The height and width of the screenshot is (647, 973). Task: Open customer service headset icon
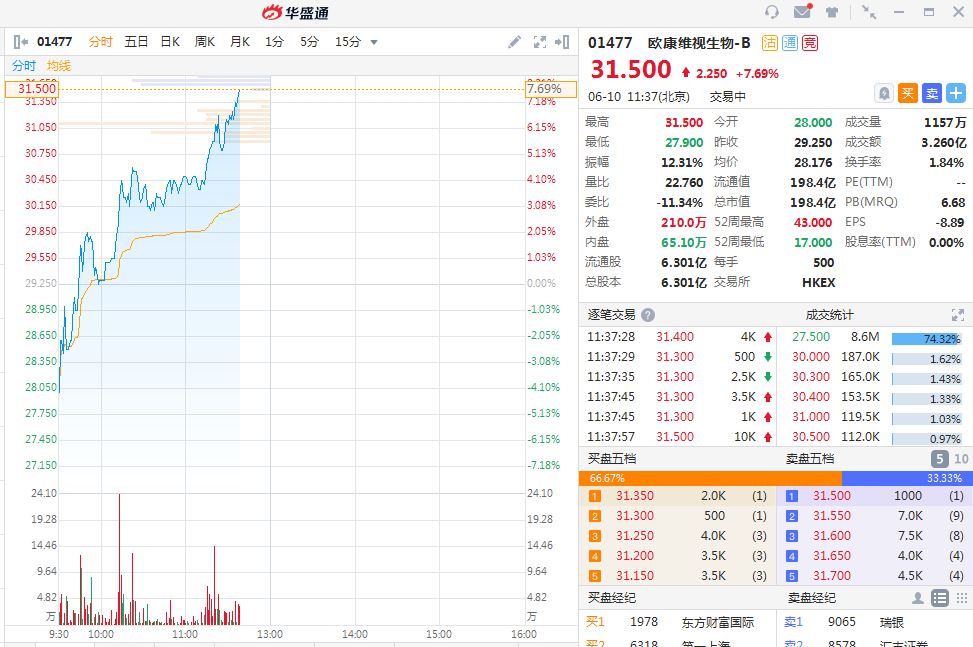(x=771, y=12)
